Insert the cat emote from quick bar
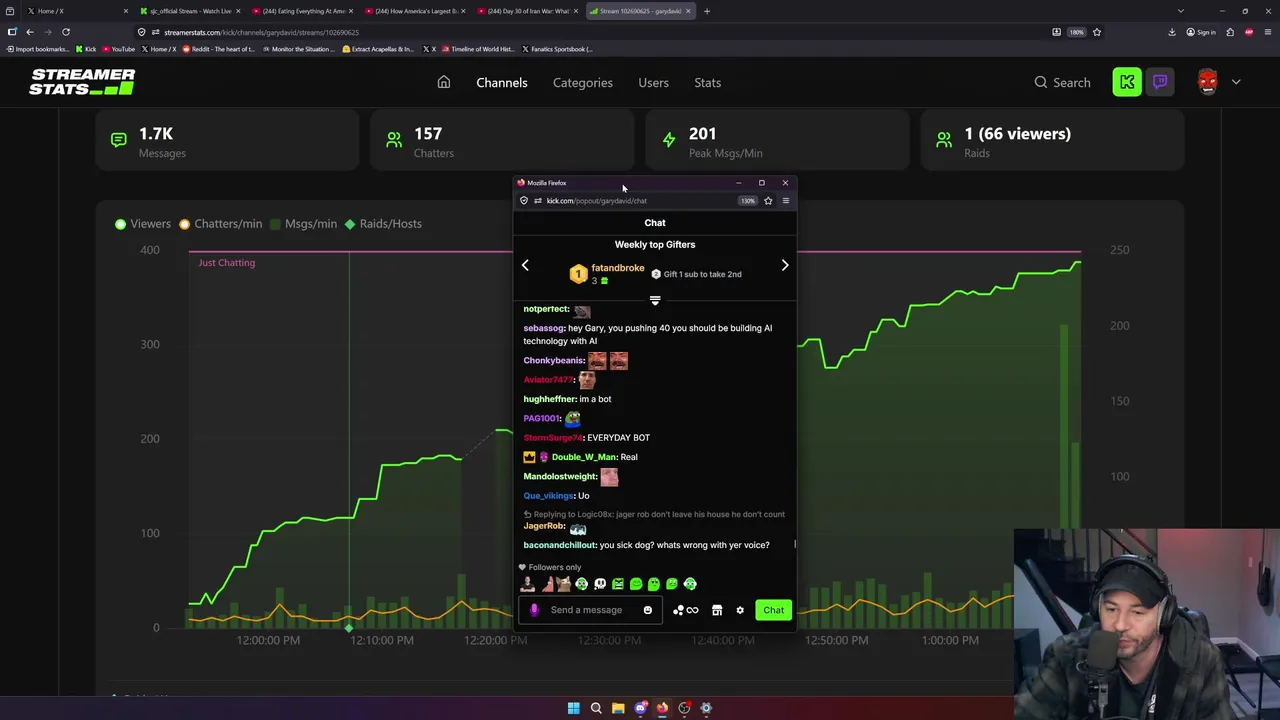This screenshot has height=720, width=1280. [x=564, y=584]
